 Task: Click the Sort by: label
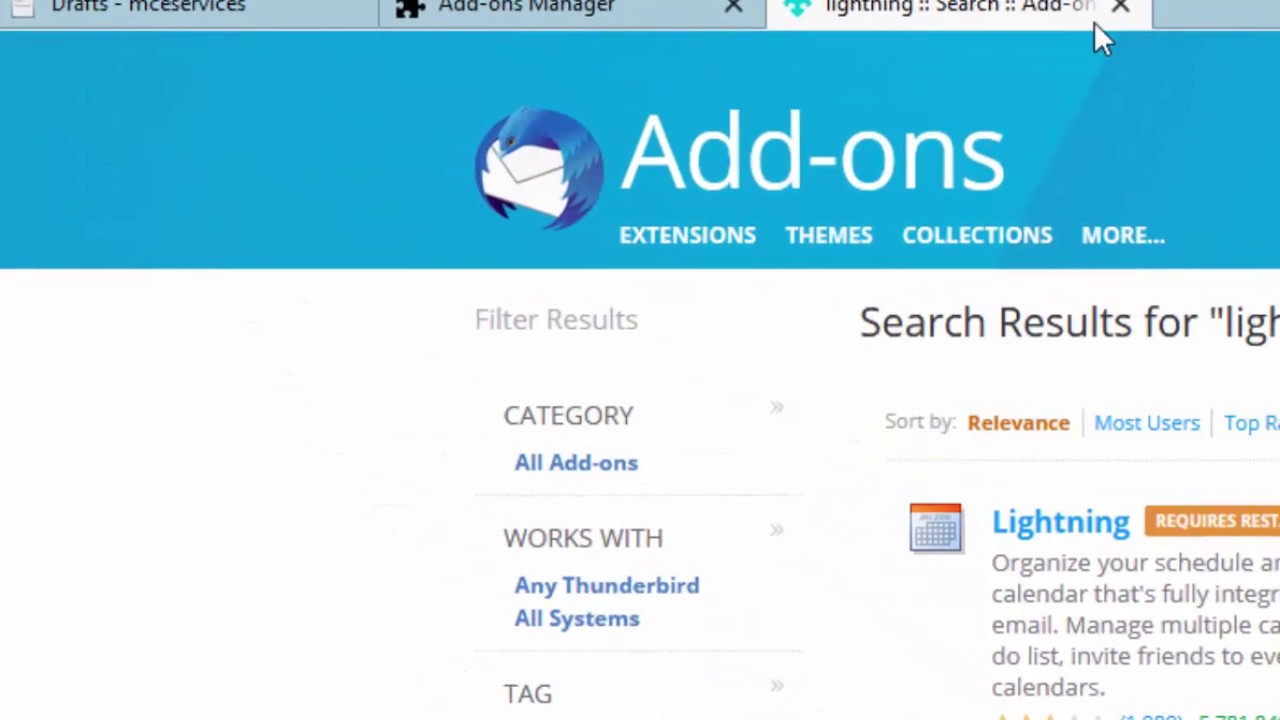click(x=920, y=422)
